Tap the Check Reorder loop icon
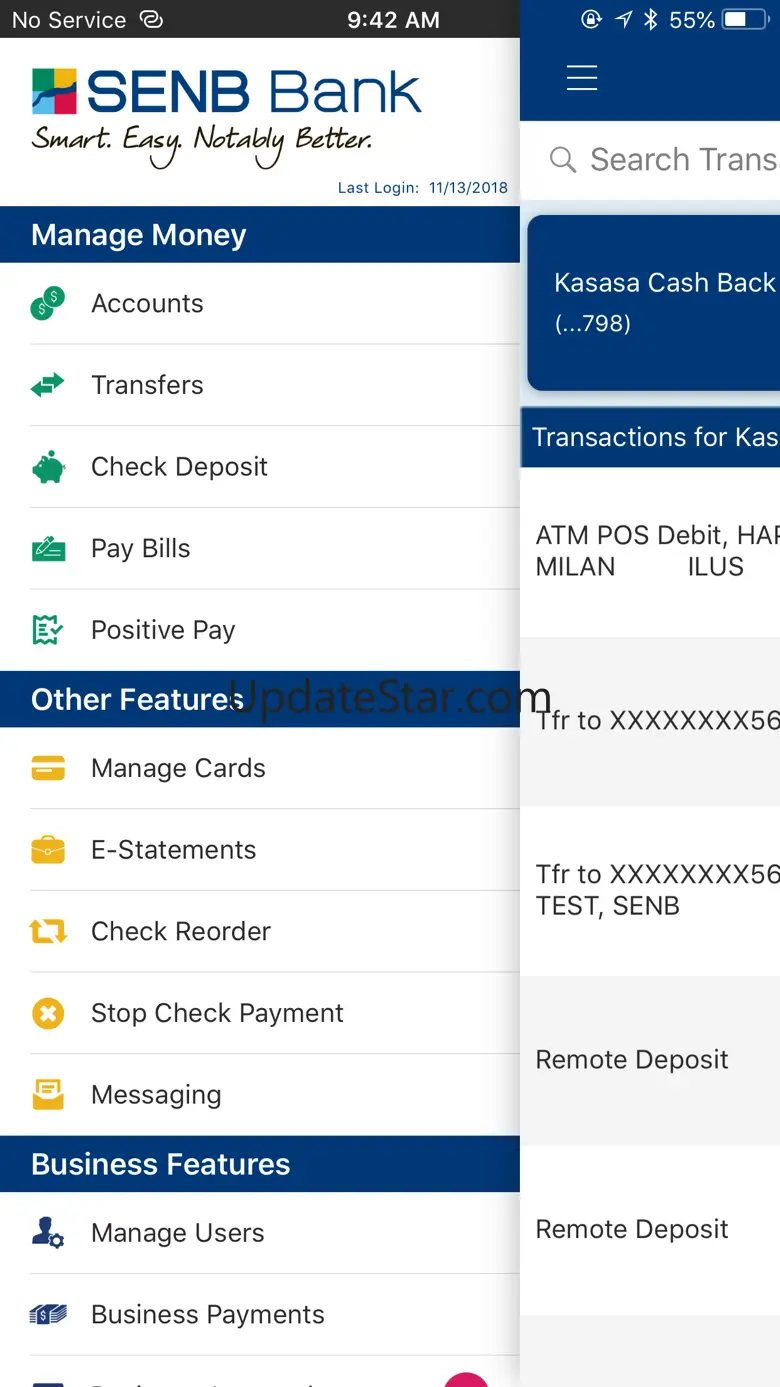The width and height of the screenshot is (780, 1387). tap(48, 932)
